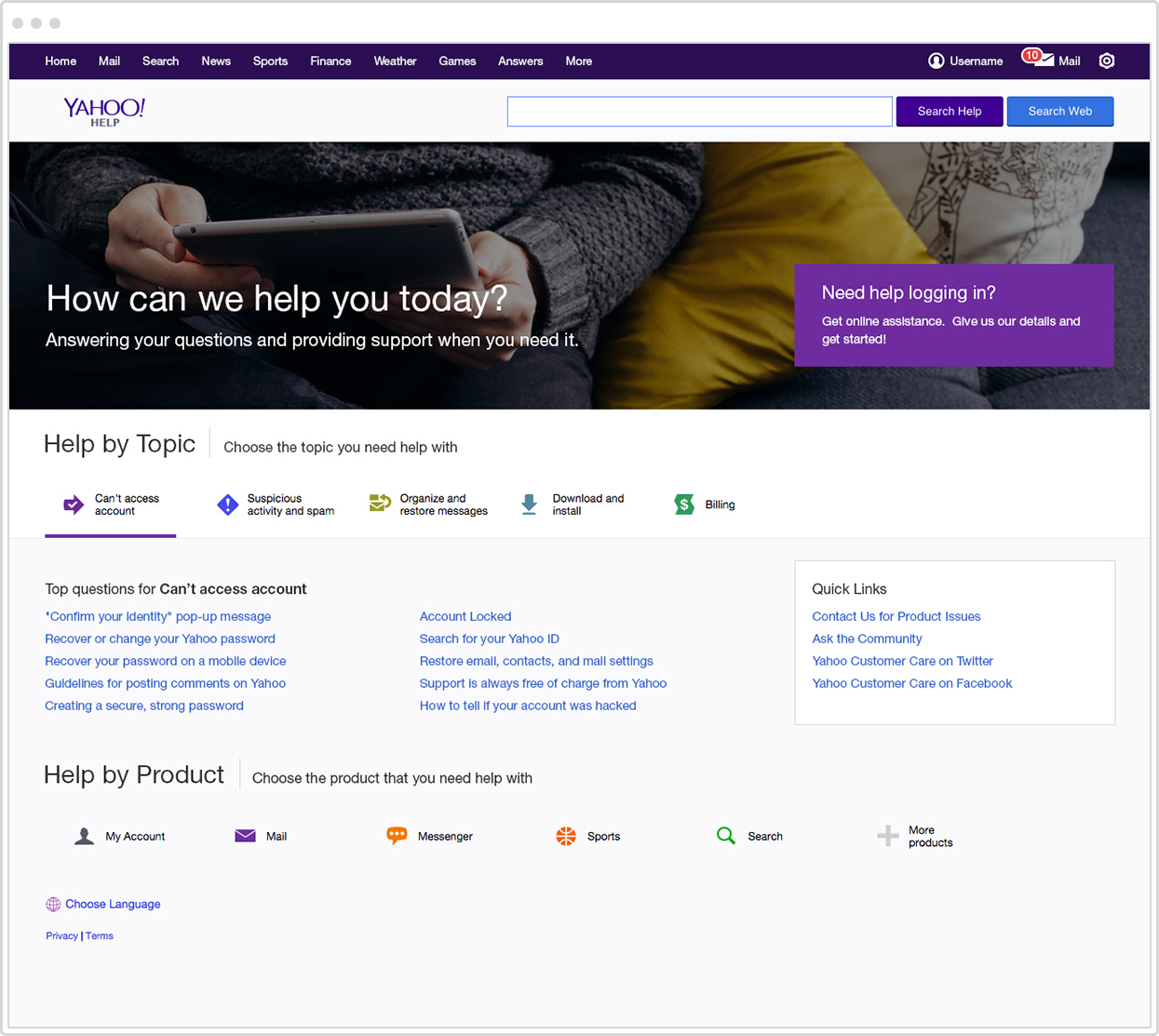This screenshot has height=1036, width=1159.
Task: Click the mail envelope icon with badge
Action: pyautogui.click(x=1038, y=59)
